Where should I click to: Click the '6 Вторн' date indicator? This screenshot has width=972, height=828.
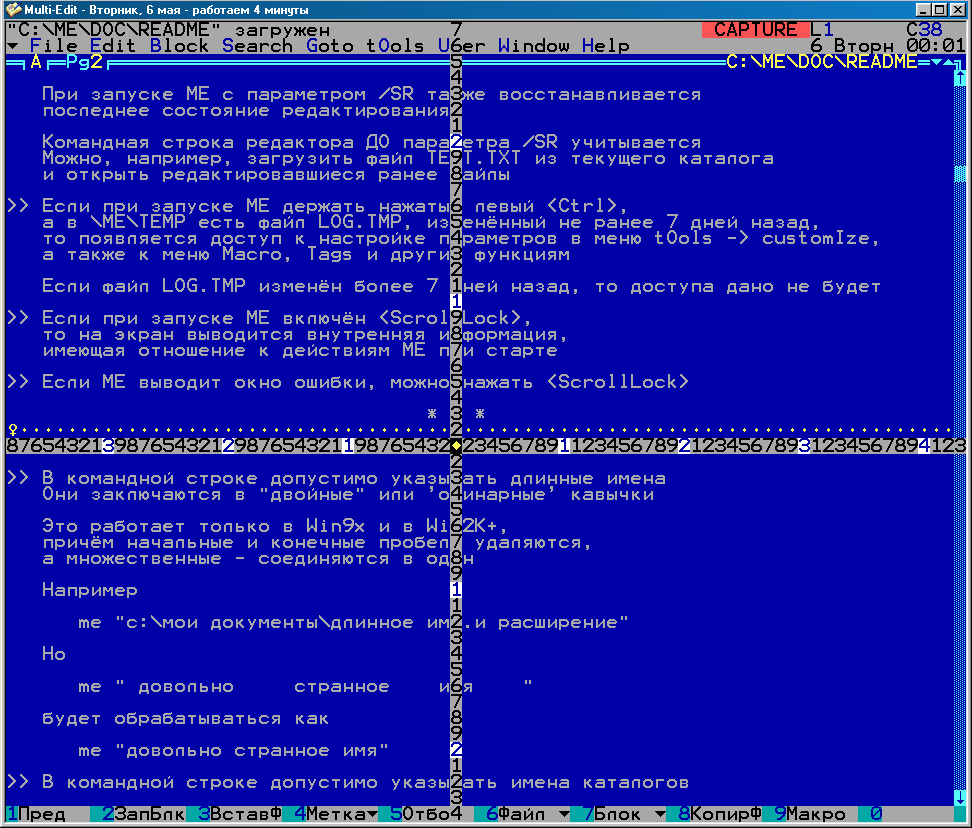[852, 46]
